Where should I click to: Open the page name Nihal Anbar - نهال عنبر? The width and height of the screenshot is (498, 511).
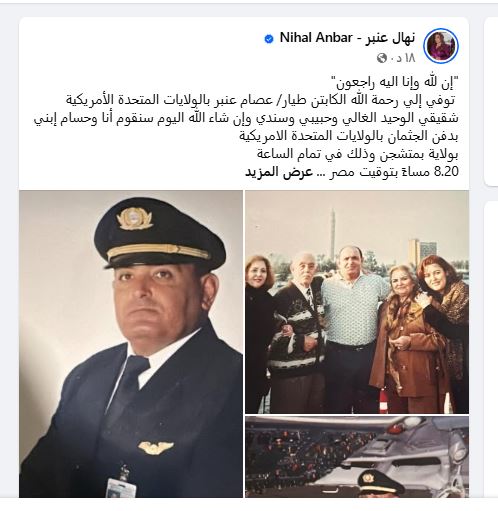coord(347,38)
